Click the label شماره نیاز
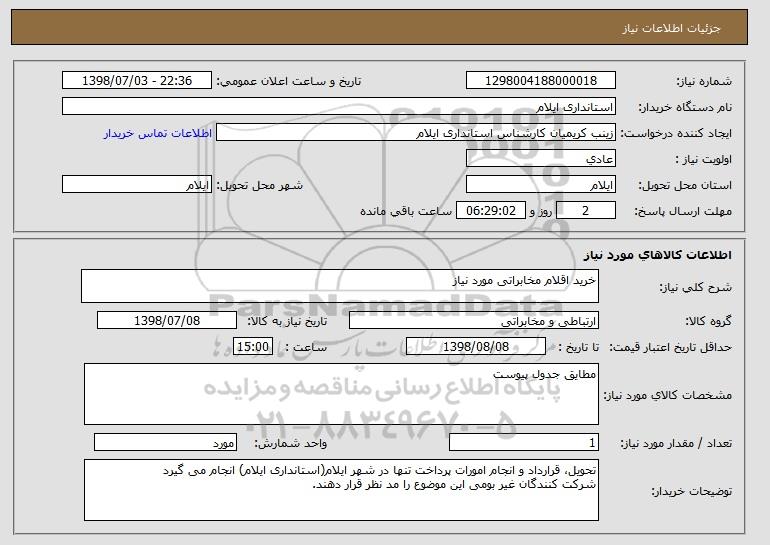Viewport: 770px width, 545px height. pos(704,81)
